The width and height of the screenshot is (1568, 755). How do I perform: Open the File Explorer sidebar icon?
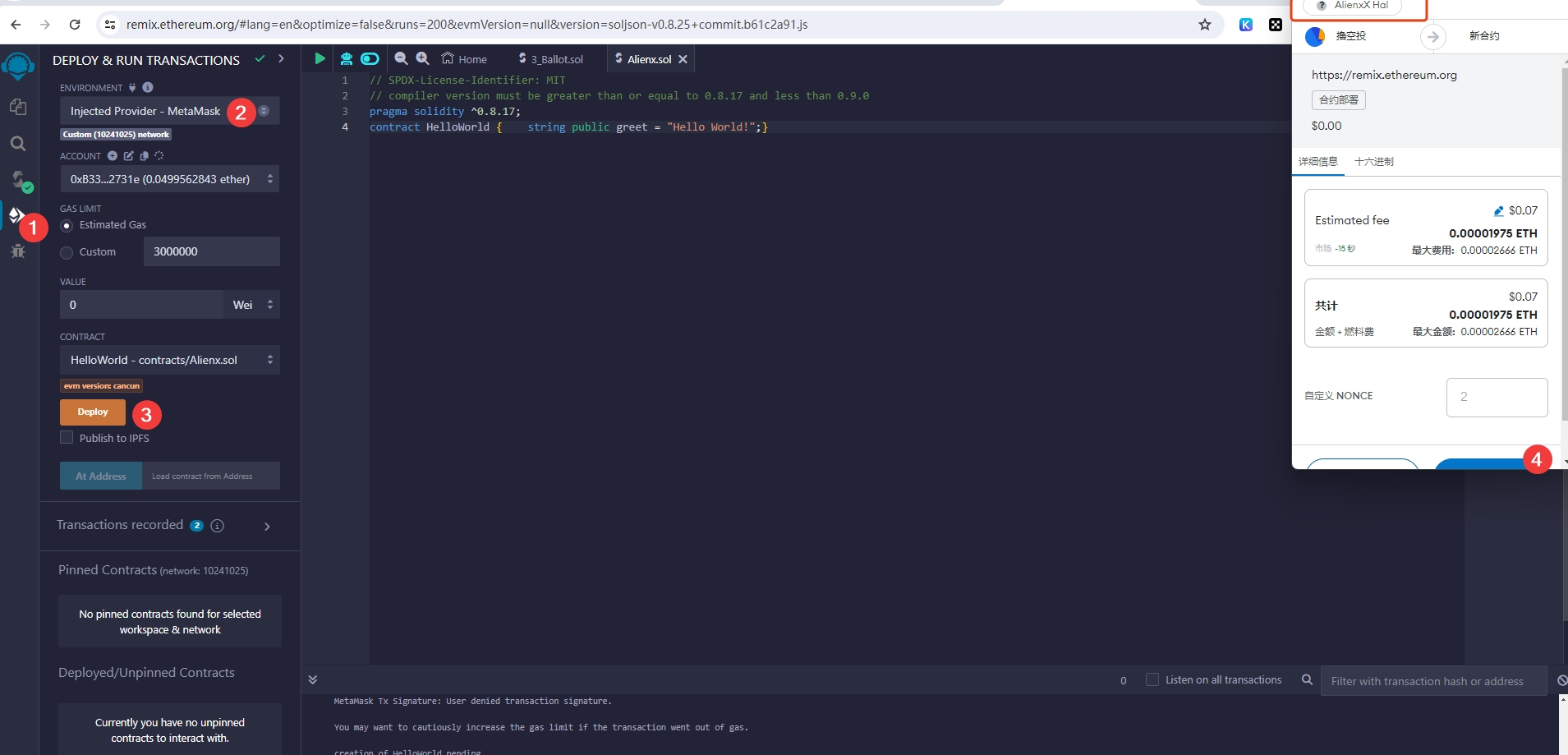pos(18,108)
